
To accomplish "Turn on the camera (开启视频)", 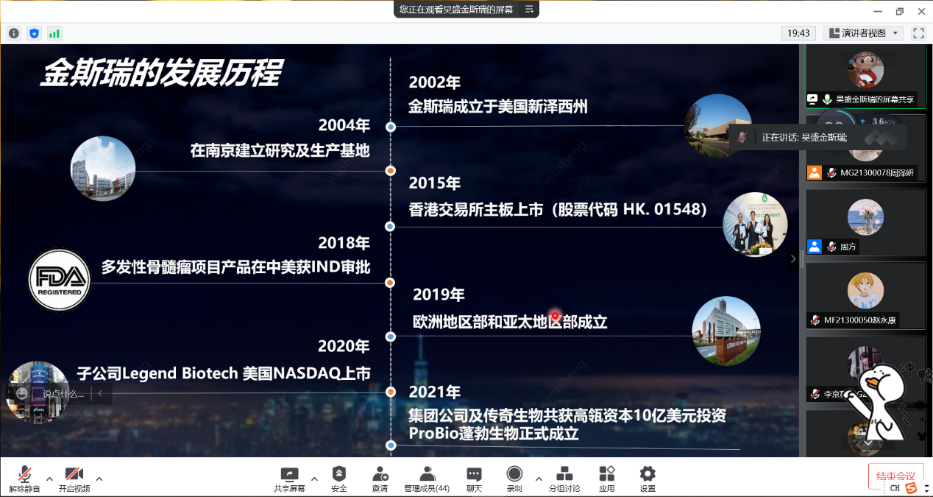I will tap(73, 476).
